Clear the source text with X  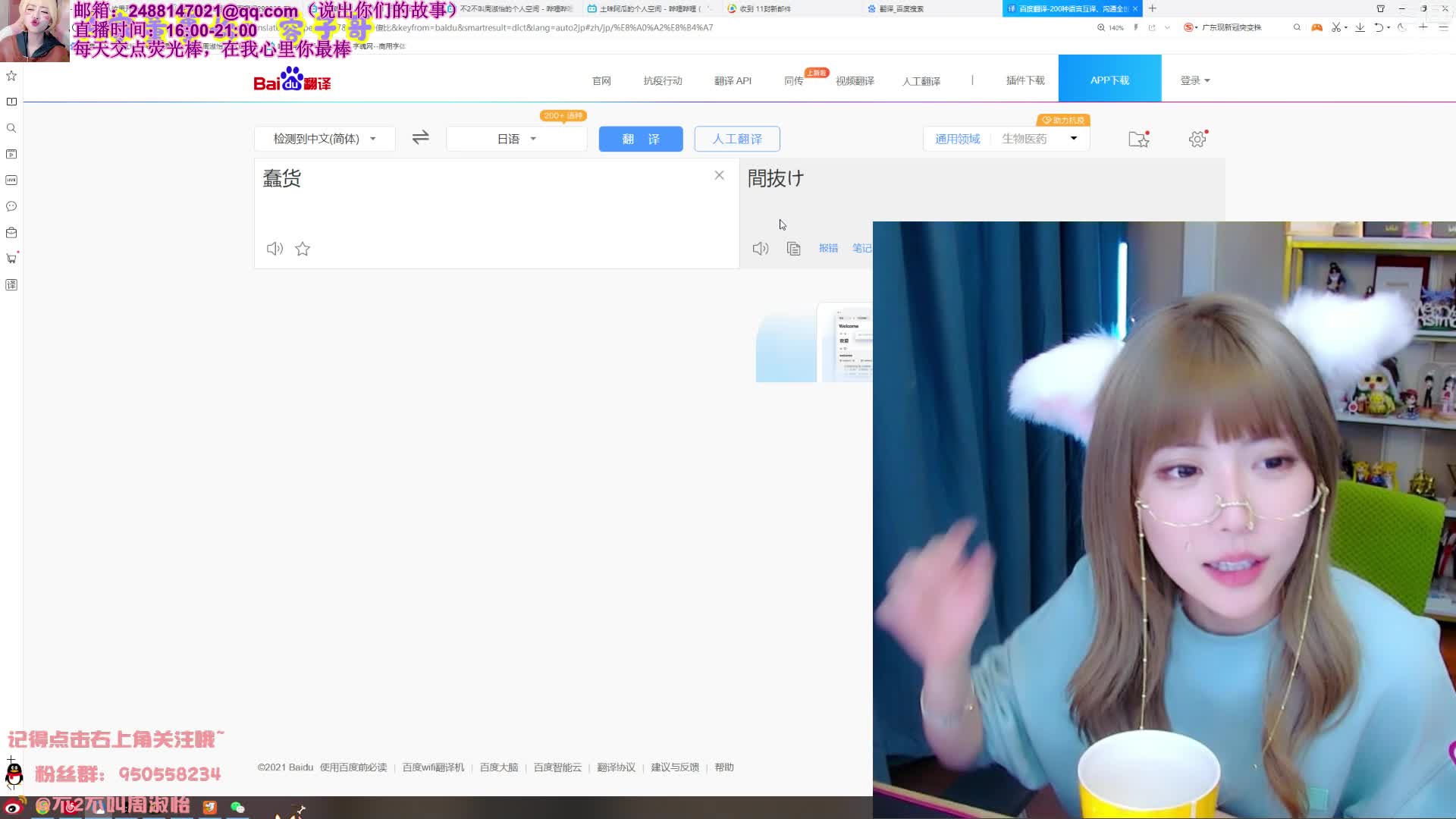pyautogui.click(x=719, y=175)
